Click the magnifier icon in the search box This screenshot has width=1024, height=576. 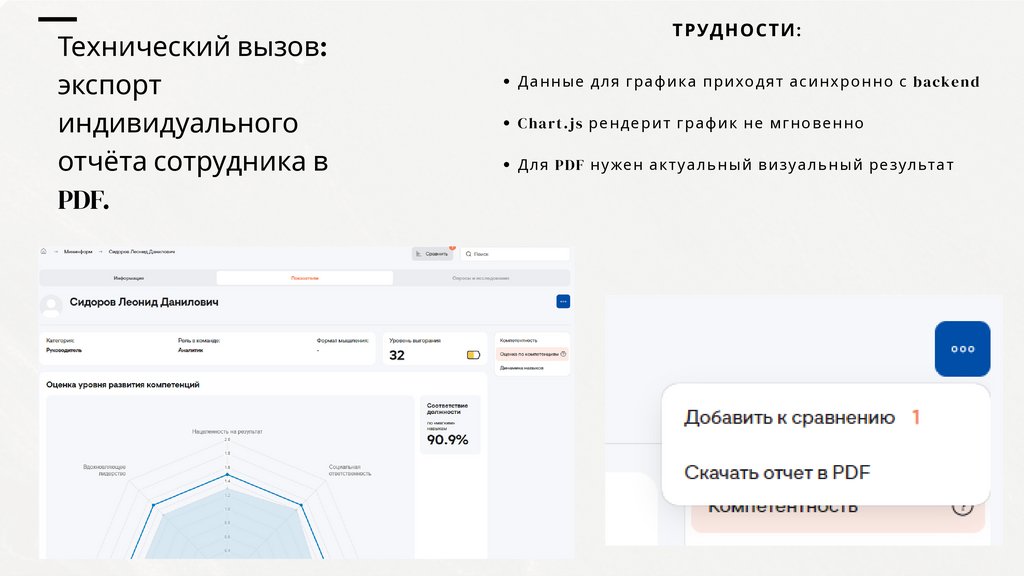(x=468, y=253)
